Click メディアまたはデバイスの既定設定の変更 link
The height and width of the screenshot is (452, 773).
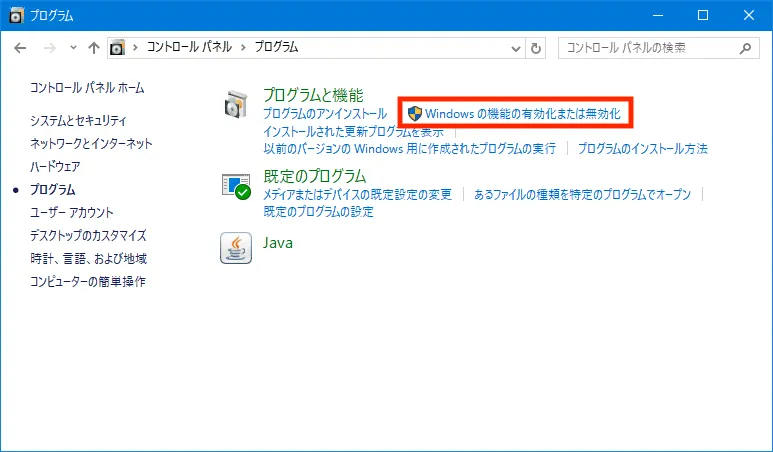(357, 194)
